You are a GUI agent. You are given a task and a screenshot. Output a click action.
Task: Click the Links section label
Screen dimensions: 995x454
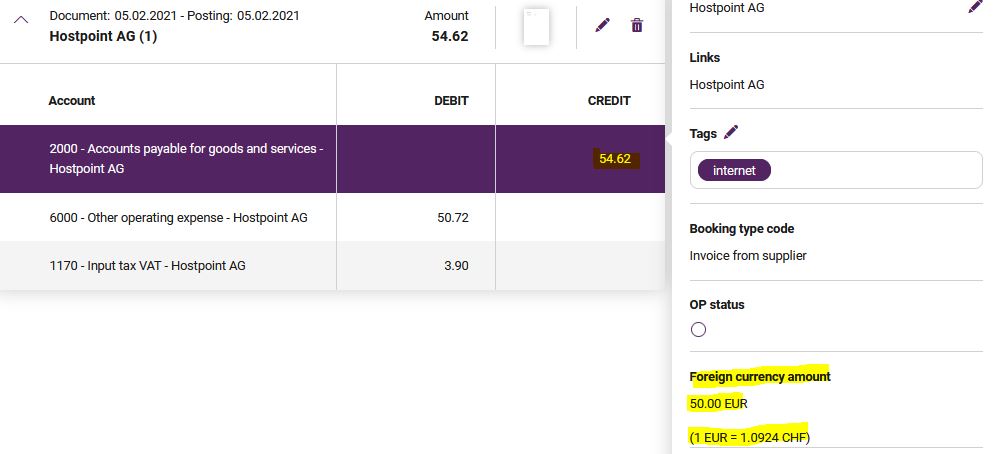(705, 57)
